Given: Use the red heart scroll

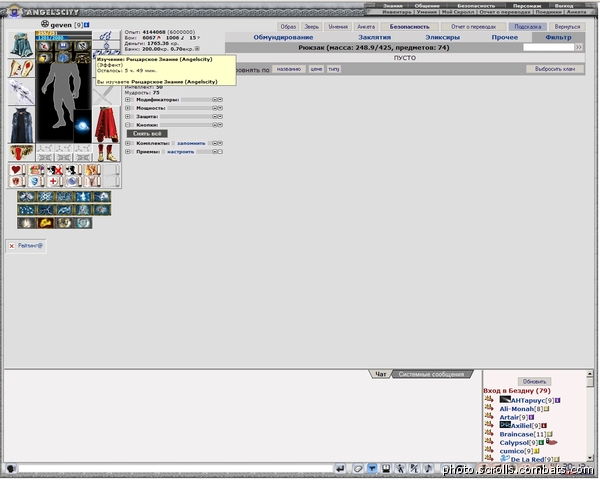Looking at the screenshot, I should tap(16, 170).
